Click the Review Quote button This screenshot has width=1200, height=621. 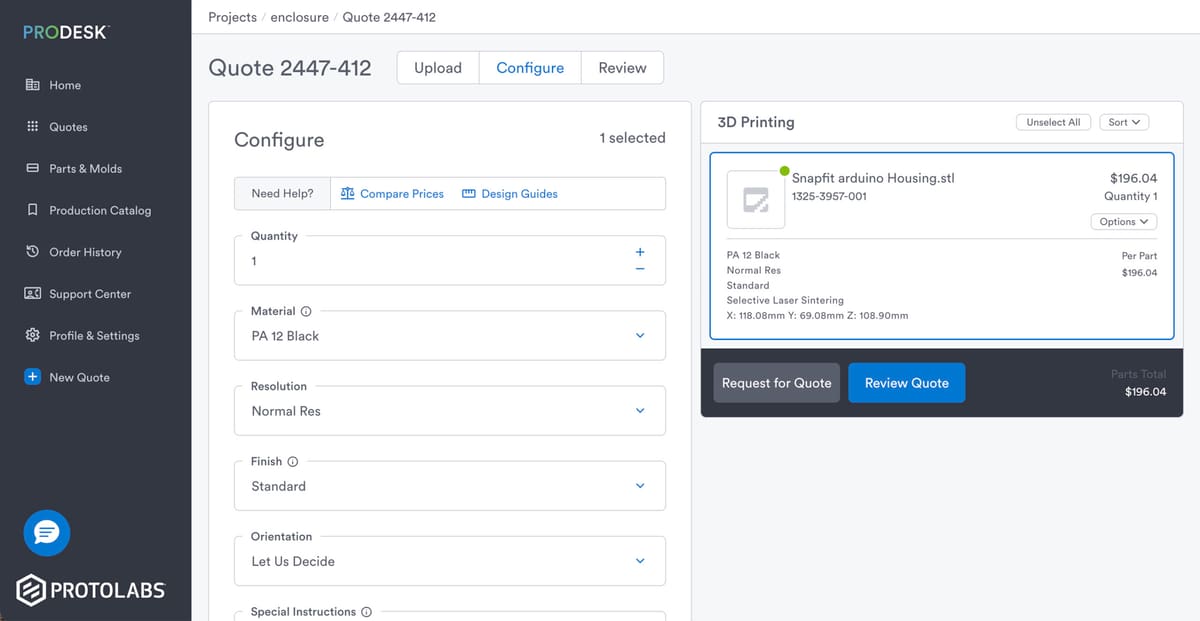pyautogui.click(x=907, y=383)
